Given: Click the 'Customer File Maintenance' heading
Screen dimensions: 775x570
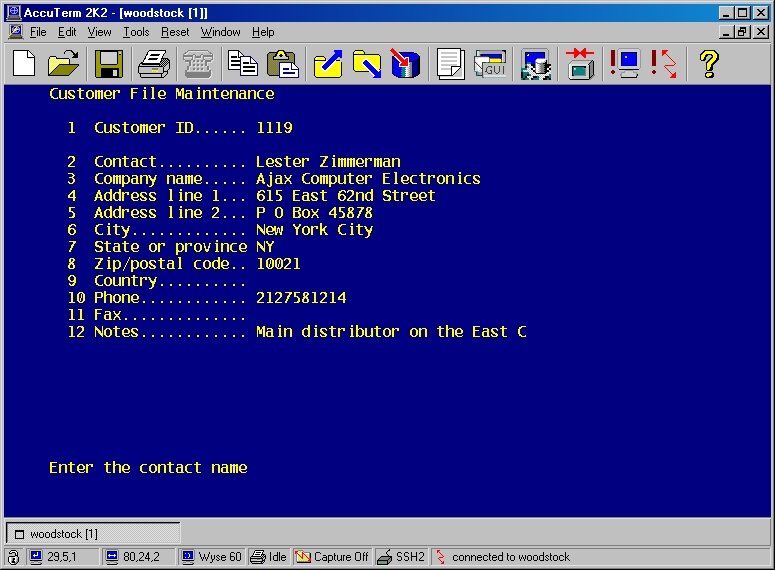Looking at the screenshot, I should click(x=162, y=93).
